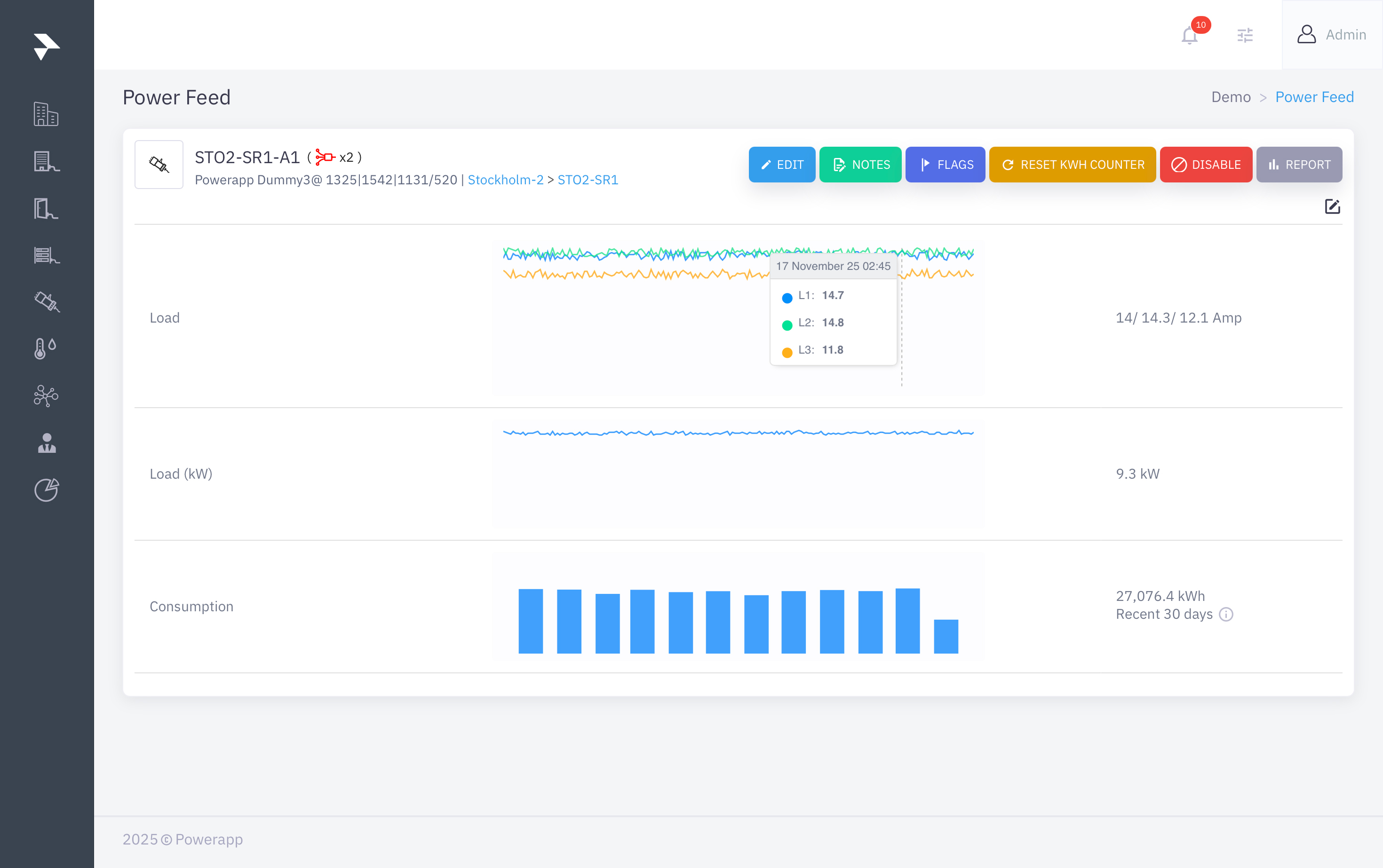The image size is (1383, 868).
Task: Open the pie chart reports sidebar icon
Action: click(x=47, y=489)
